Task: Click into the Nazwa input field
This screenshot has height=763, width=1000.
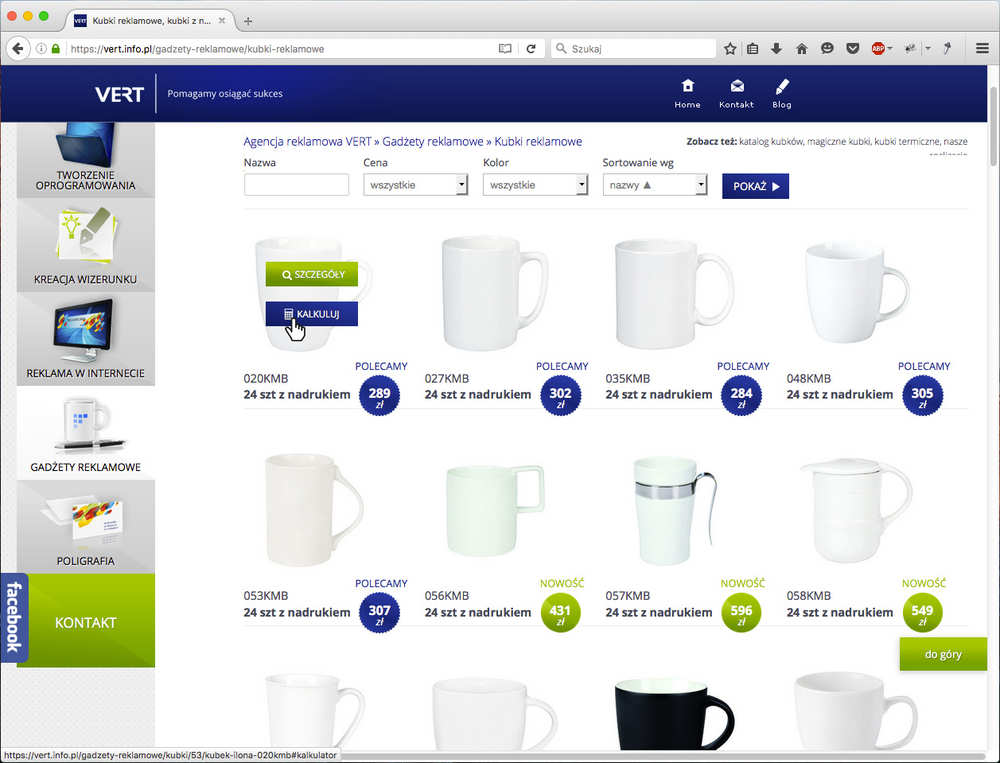Action: (x=296, y=185)
